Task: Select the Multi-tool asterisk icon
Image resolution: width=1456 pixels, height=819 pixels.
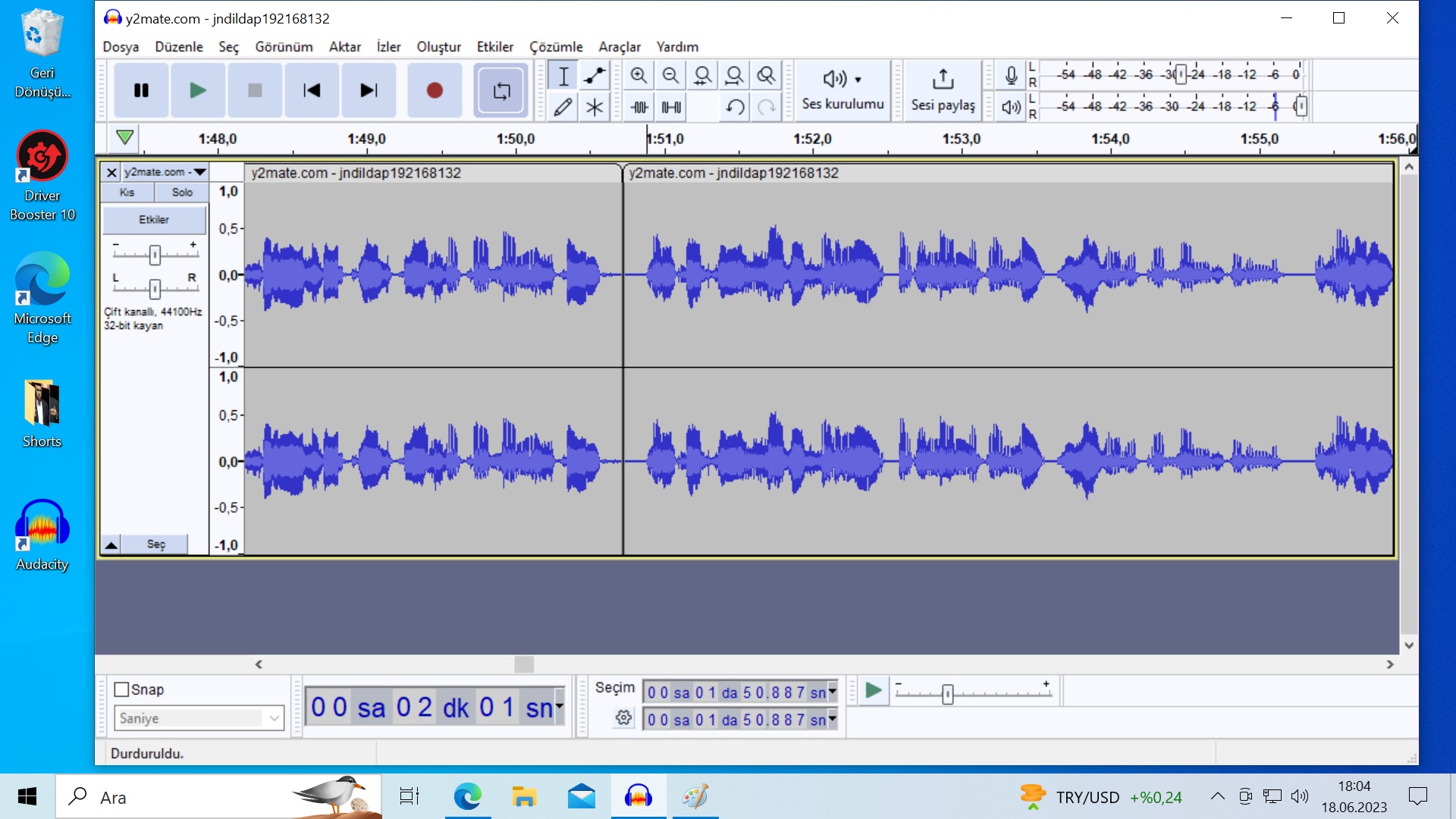Action: tap(595, 107)
